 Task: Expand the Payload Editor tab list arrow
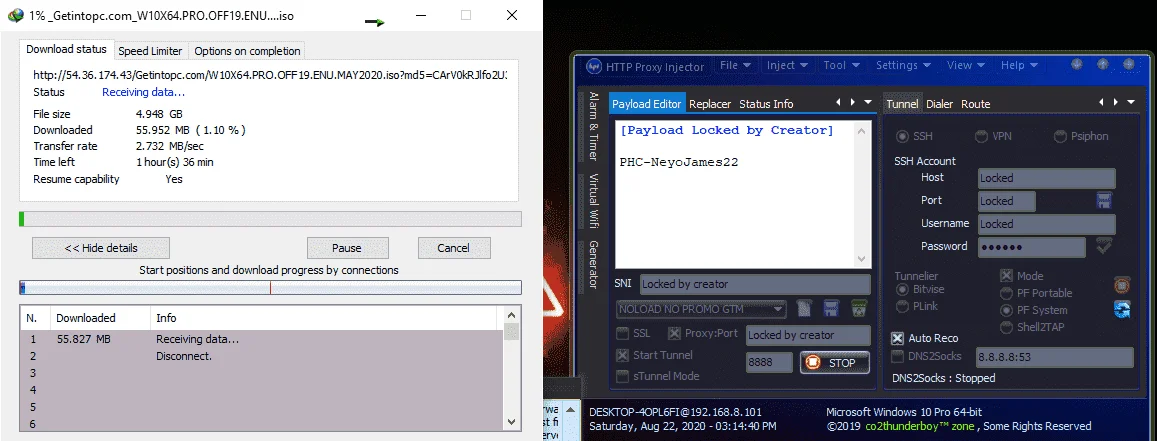point(868,103)
